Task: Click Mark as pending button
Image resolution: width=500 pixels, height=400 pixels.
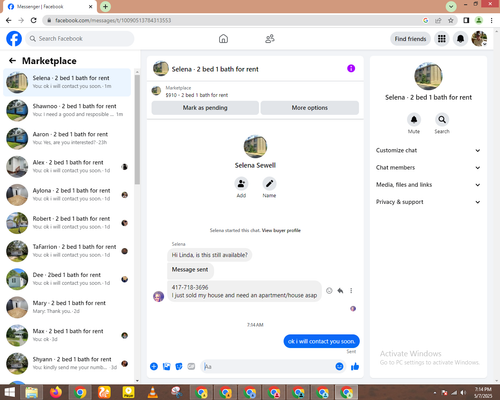Action: [205, 108]
